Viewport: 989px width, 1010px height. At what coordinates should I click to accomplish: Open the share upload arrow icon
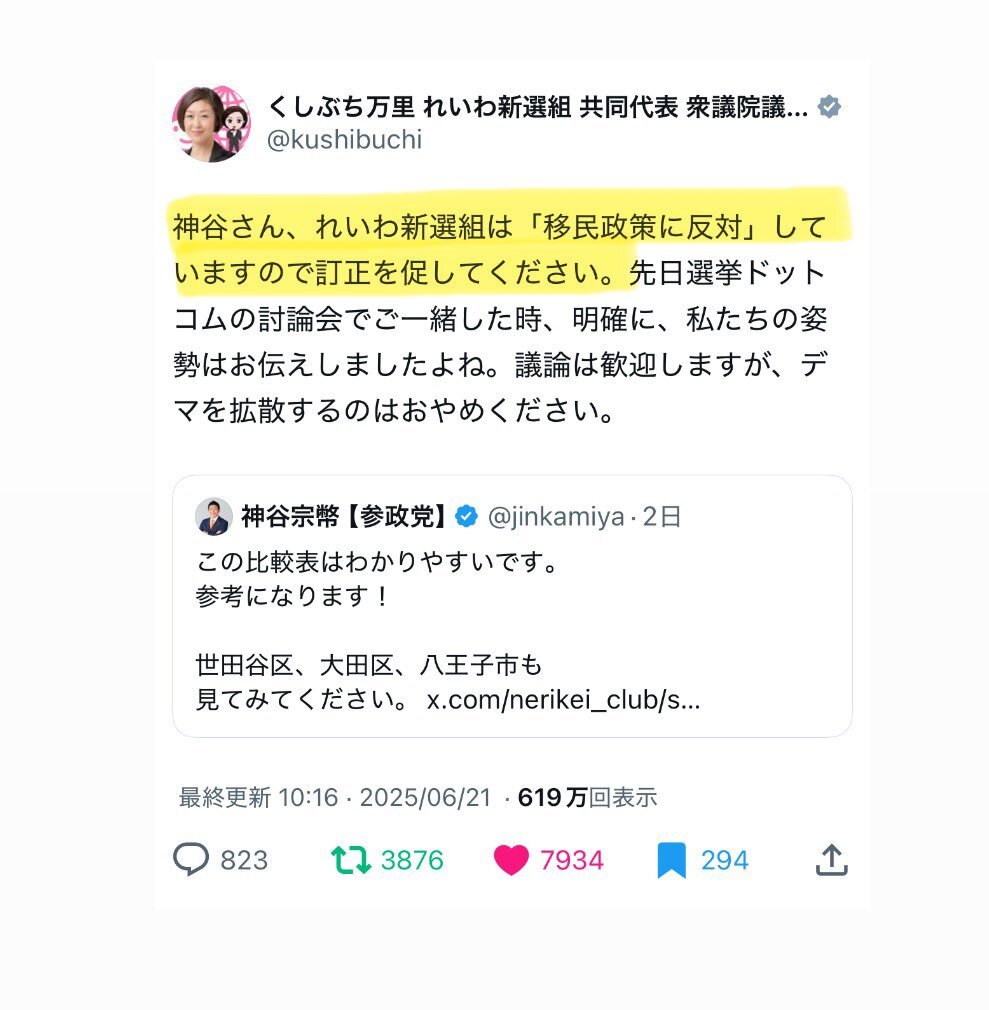pyautogui.click(x=831, y=859)
